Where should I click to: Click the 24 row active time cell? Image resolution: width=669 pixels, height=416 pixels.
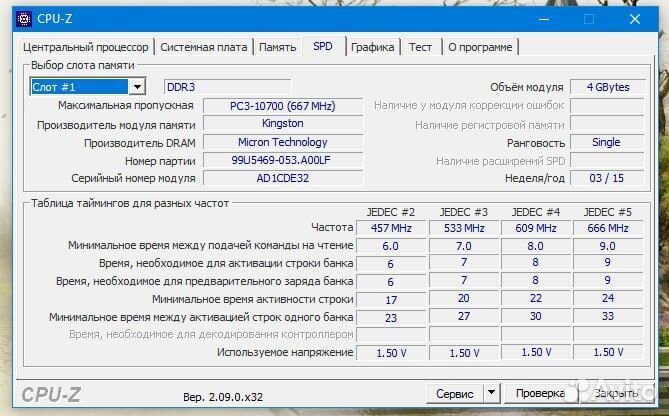tap(608, 298)
